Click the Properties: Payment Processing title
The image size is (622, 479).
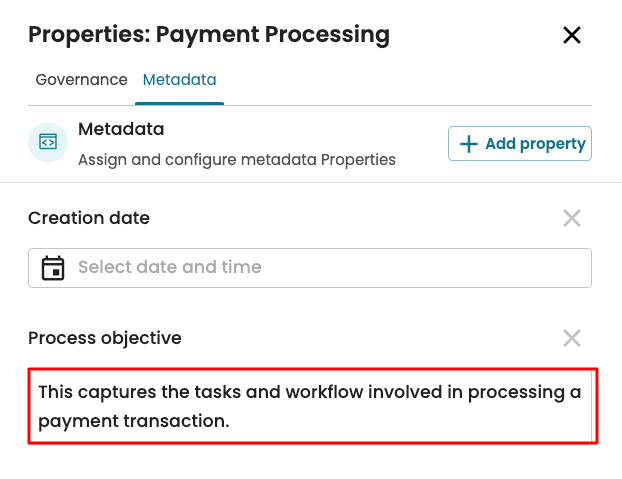pyautogui.click(x=209, y=35)
